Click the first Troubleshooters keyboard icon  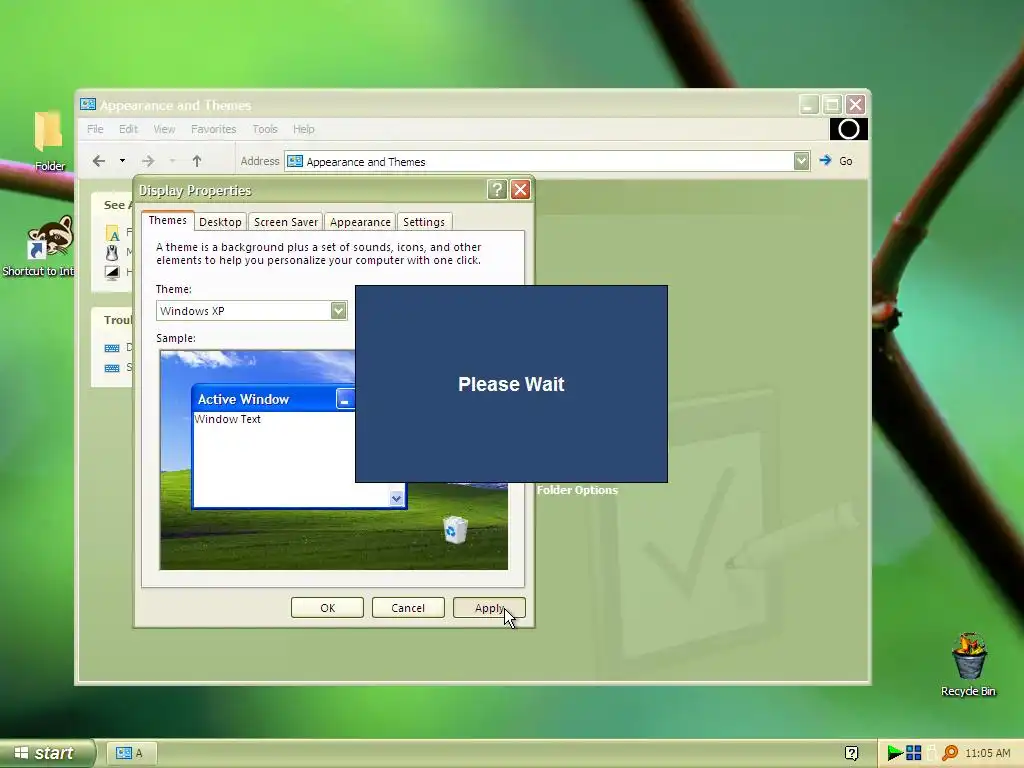point(112,348)
